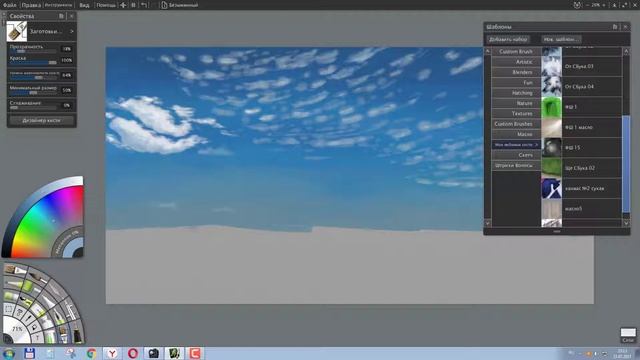The width and height of the screenshot is (640, 360).
Task: Select the Штрихи Волосы preset group
Action: pyautogui.click(x=516, y=165)
